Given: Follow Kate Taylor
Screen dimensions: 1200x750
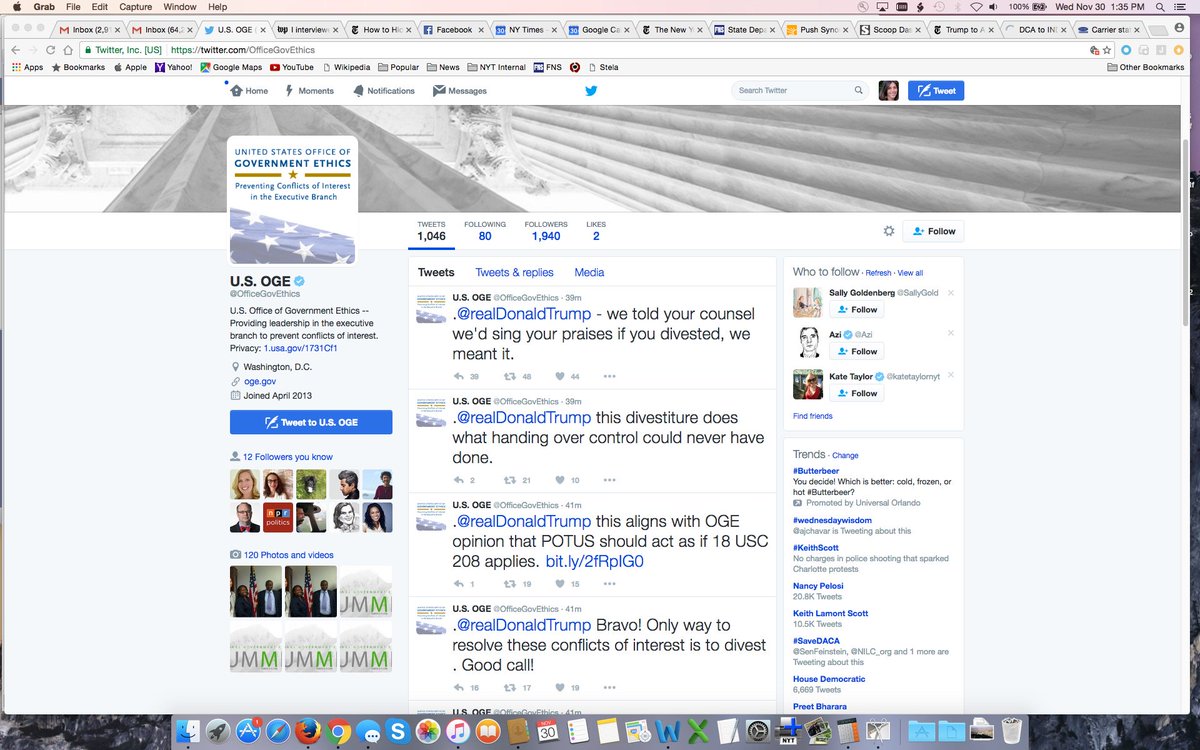Looking at the screenshot, I should [857, 393].
